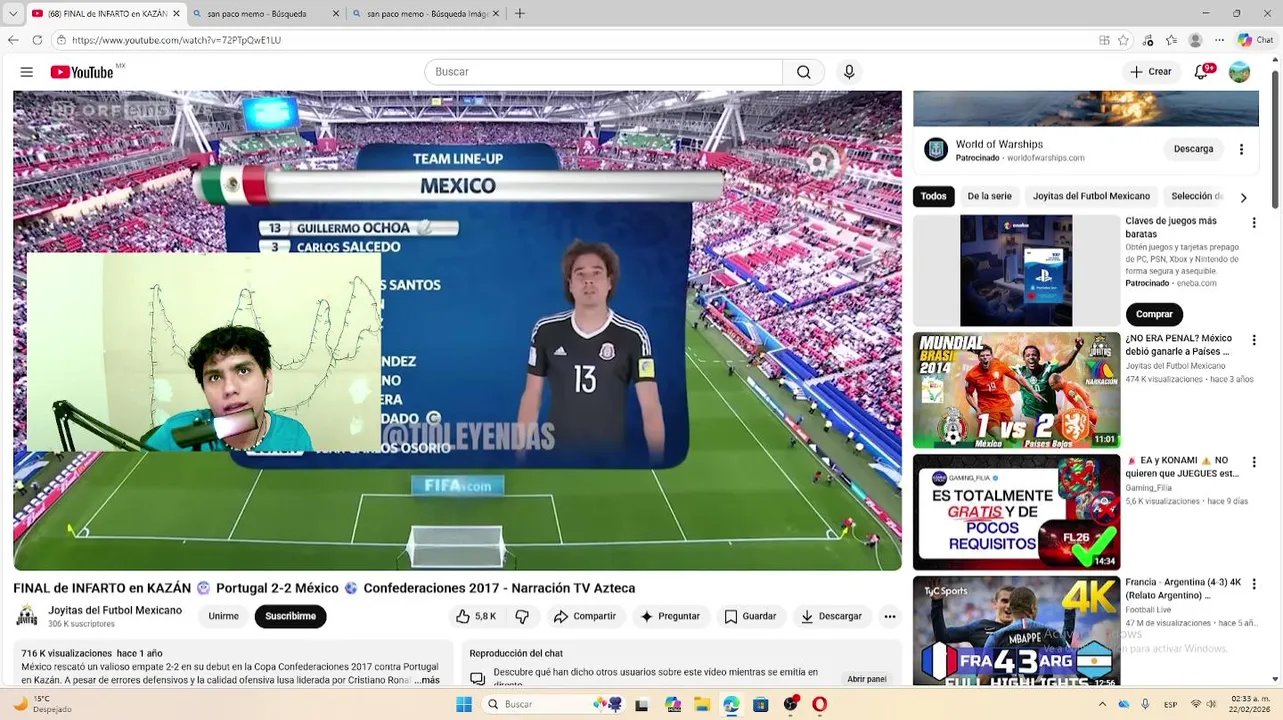This screenshot has height=720, width=1283.
Task: Open the YouTube hamburger guide menu
Action: tap(27, 72)
